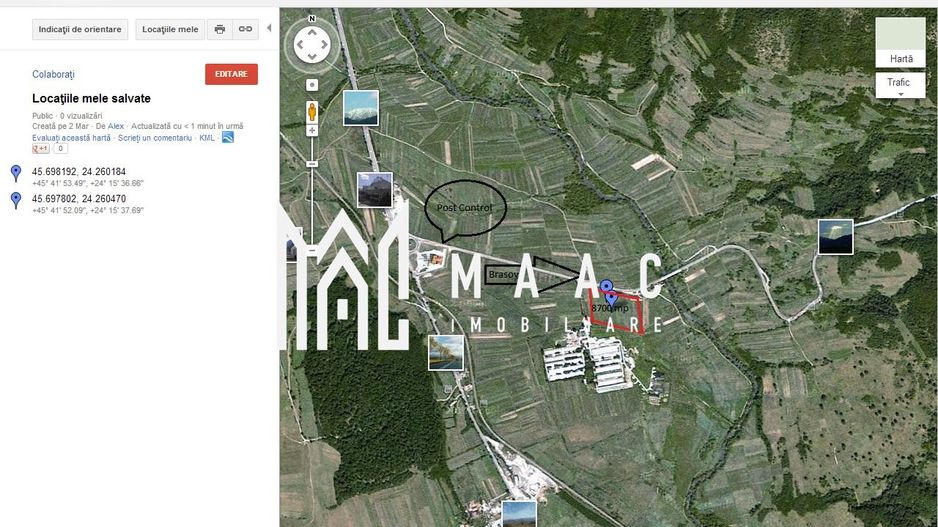Click lower blue map pin on plot
Image resolution: width=938 pixels, height=527 pixels.
pos(611,298)
